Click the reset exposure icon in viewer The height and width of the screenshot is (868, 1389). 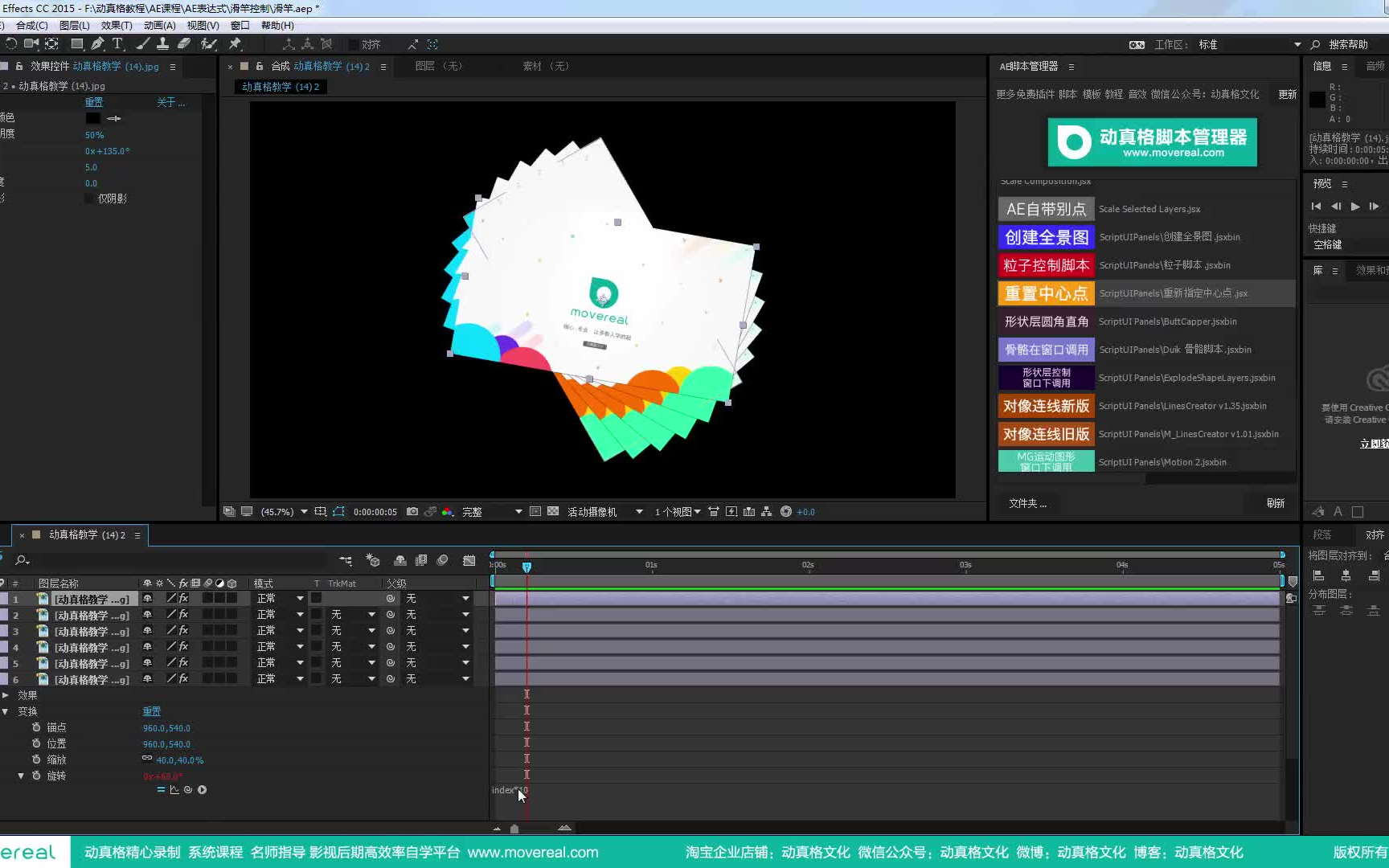pyautogui.click(x=786, y=511)
